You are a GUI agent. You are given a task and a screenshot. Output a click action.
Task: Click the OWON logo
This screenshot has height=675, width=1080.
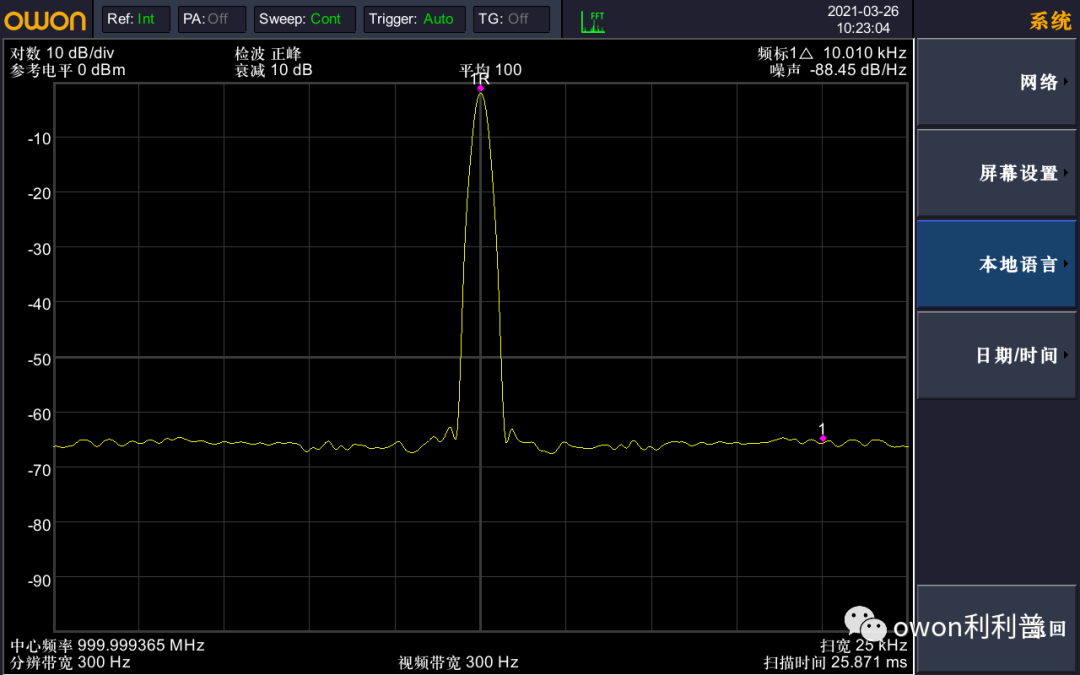pyautogui.click(x=45, y=20)
